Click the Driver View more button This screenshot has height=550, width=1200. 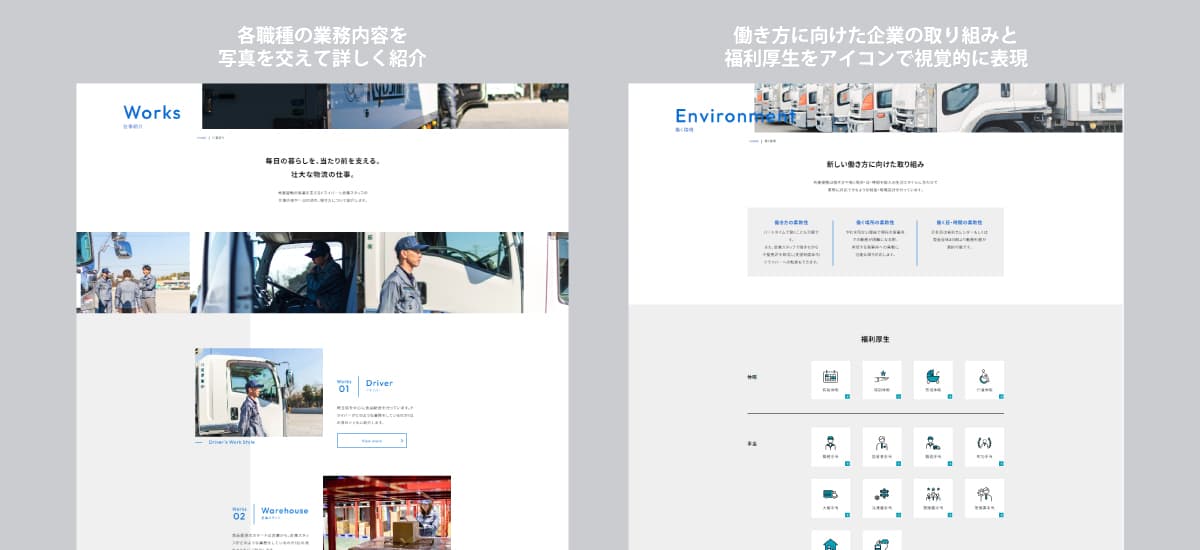(371, 440)
